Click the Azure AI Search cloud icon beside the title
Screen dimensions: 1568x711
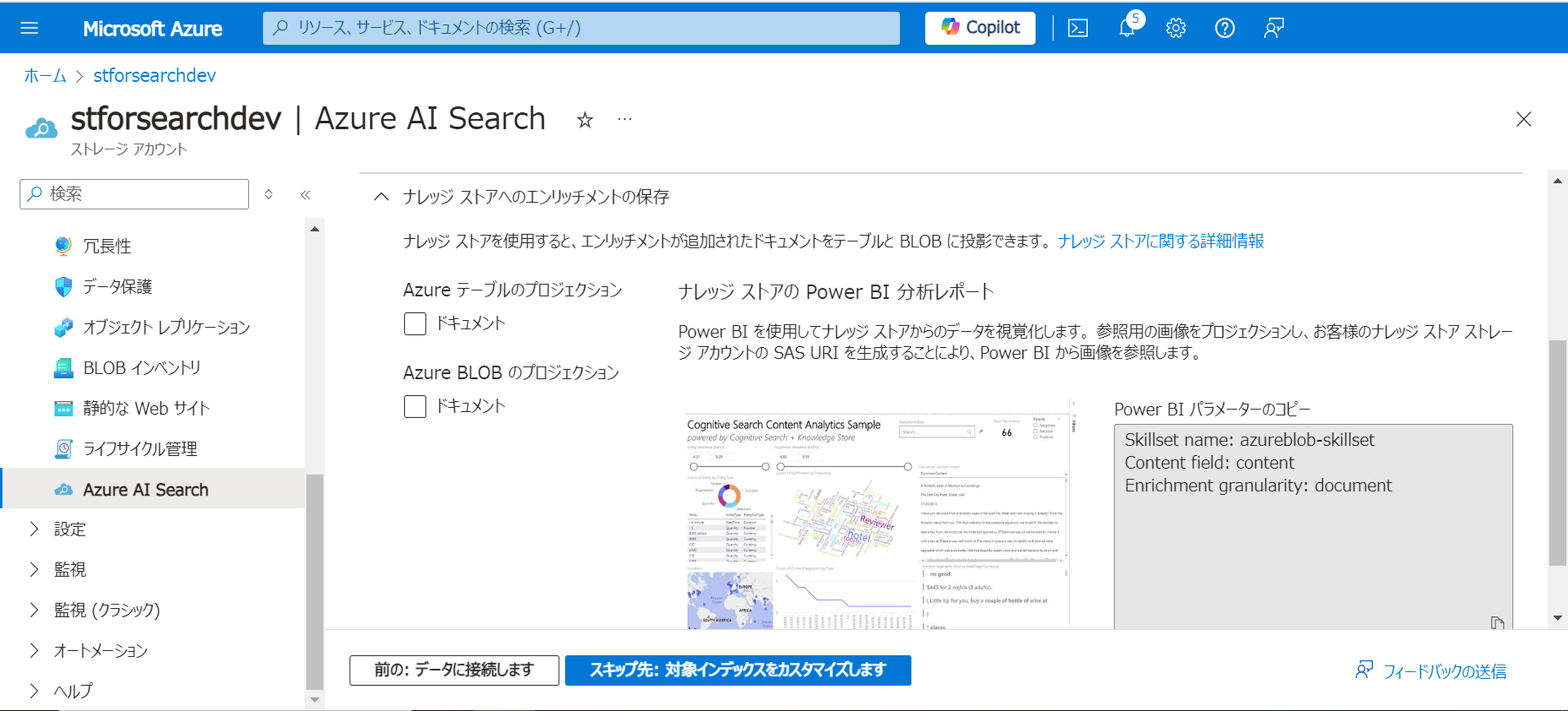(41, 128)
